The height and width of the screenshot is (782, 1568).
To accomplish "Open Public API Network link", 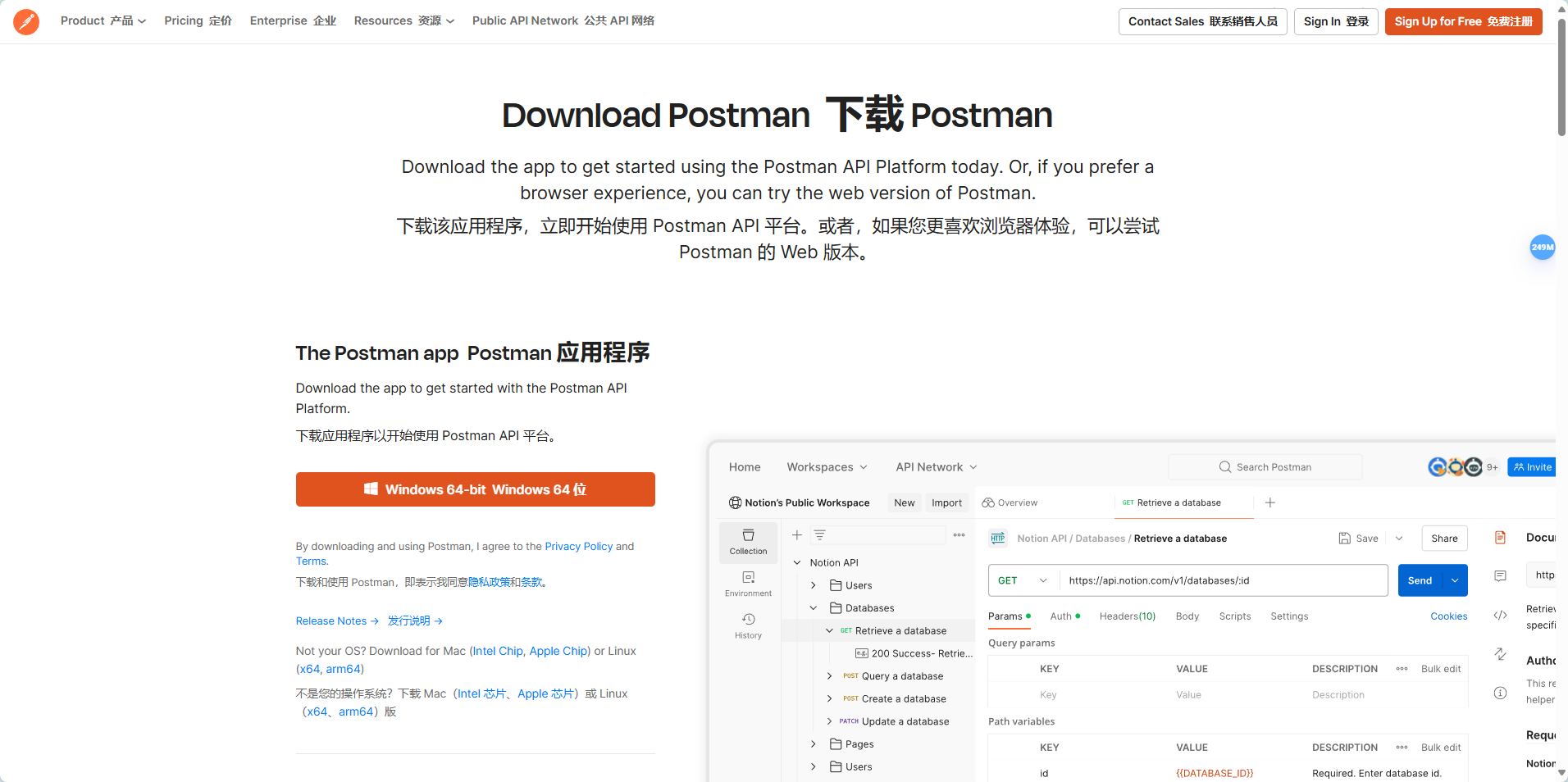I will (x=563, y=20).
